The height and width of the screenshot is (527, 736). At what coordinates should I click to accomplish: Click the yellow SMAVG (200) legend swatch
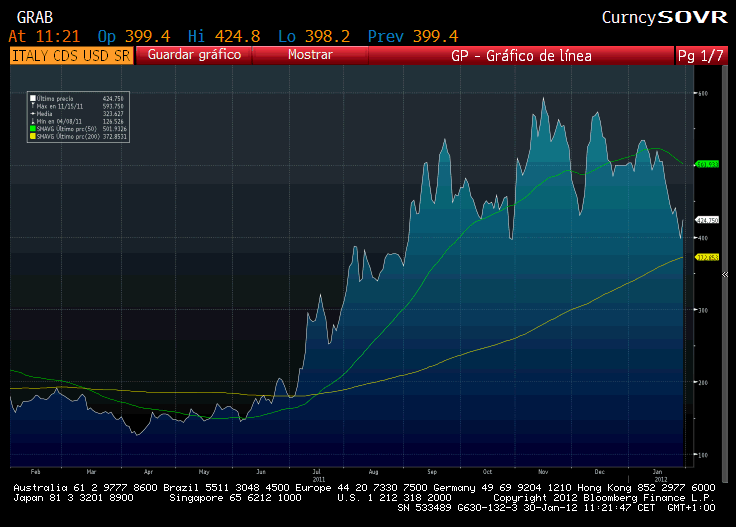tap(33, 136)
